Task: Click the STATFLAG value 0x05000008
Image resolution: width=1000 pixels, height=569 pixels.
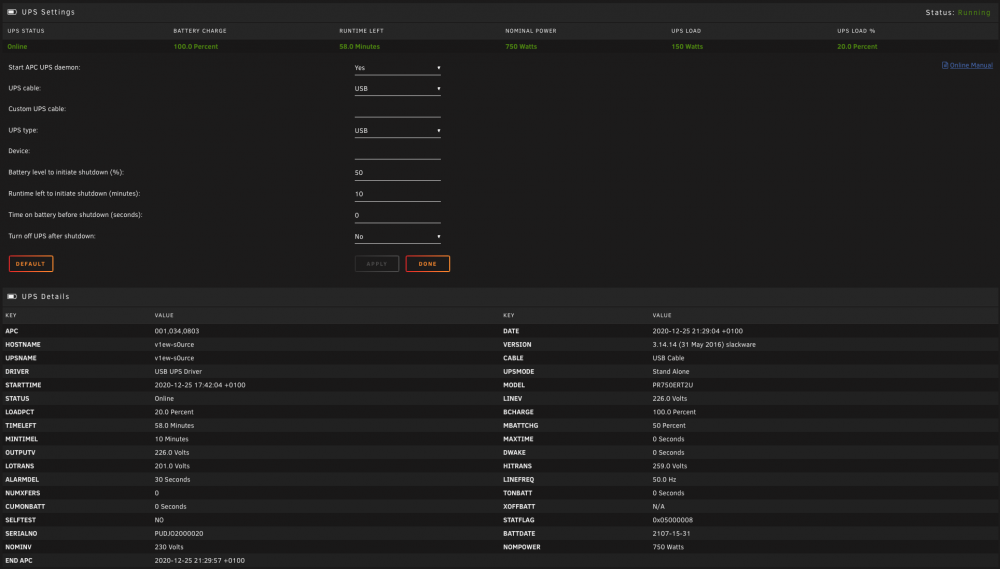Action: pos(673,520)
